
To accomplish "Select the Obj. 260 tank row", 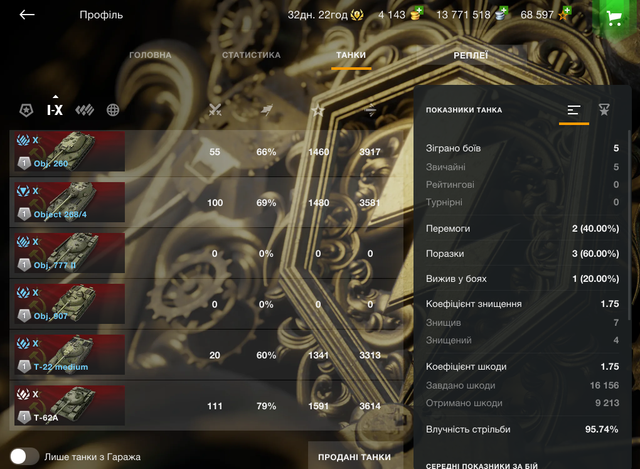I will pyautogui.click(x=206, y=151).
